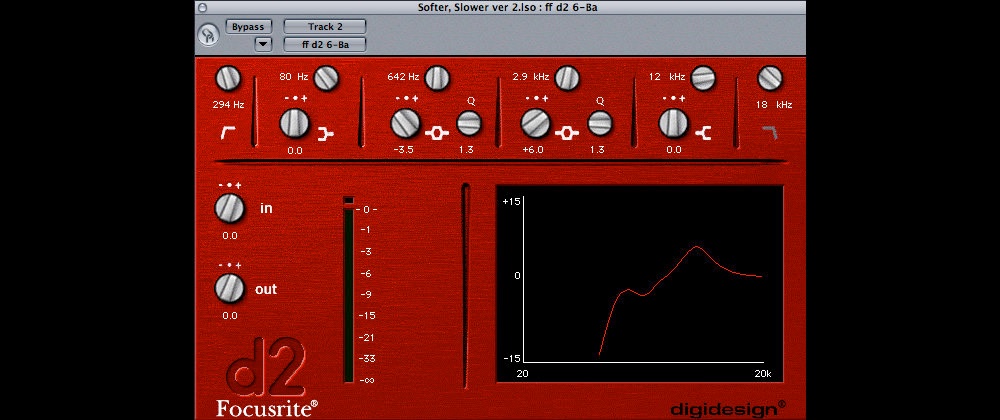Click the link chain icon beside Bypass
This screenshot has height=420, width=1000.
208,35
